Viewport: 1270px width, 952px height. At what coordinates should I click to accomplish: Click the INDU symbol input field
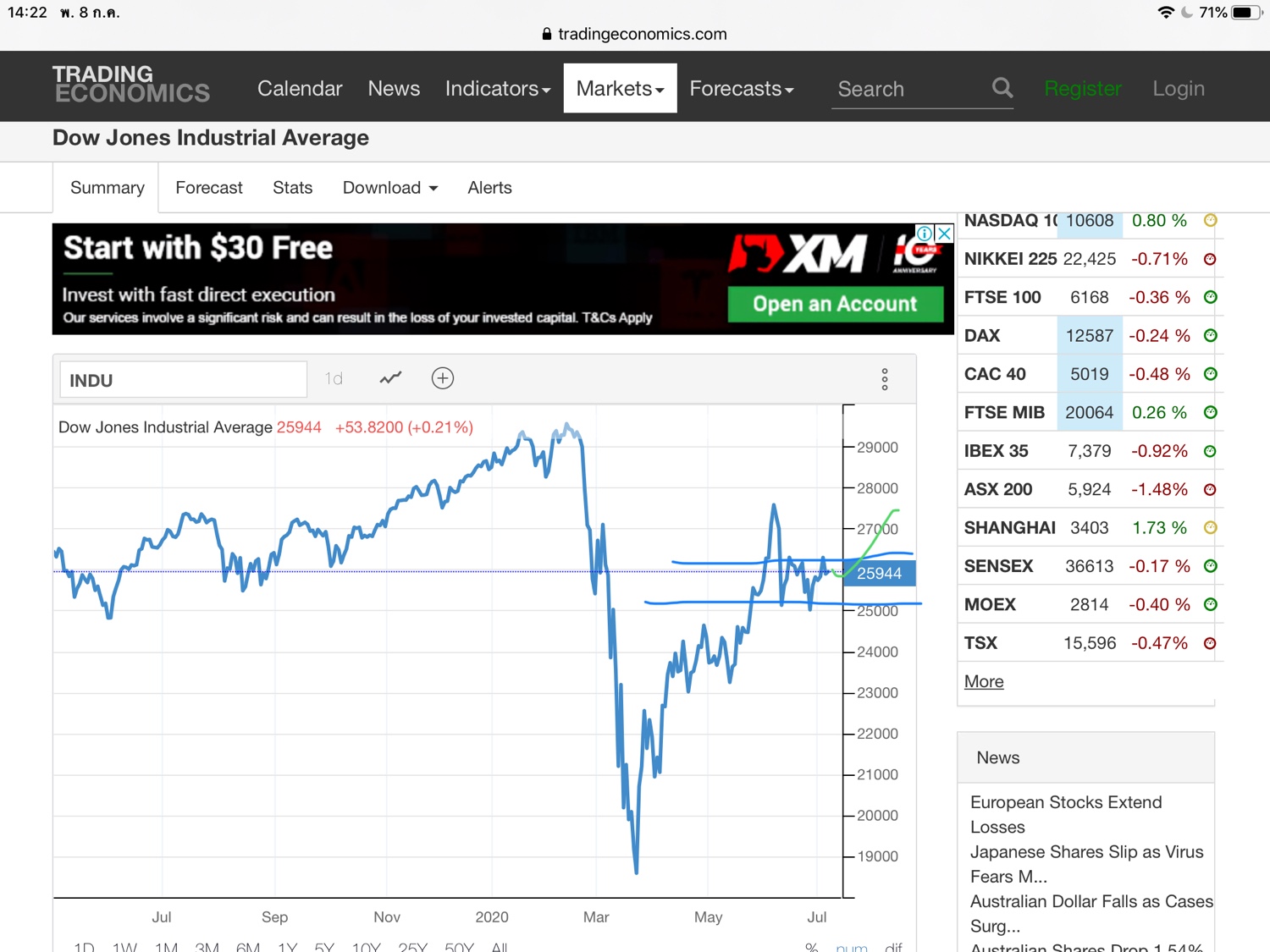pos(183,380)
